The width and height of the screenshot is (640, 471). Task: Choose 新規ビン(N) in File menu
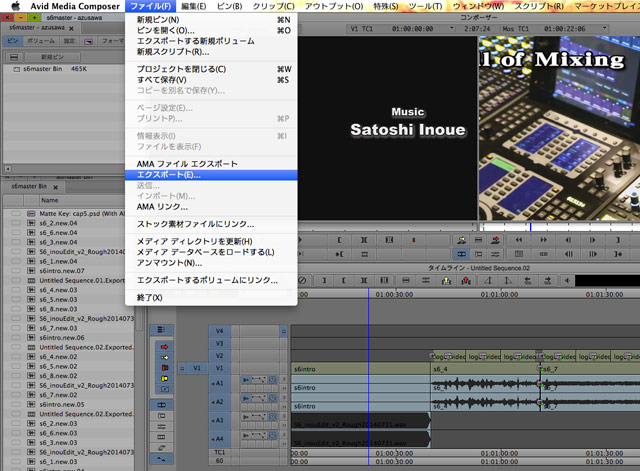[x=211, y=20]
